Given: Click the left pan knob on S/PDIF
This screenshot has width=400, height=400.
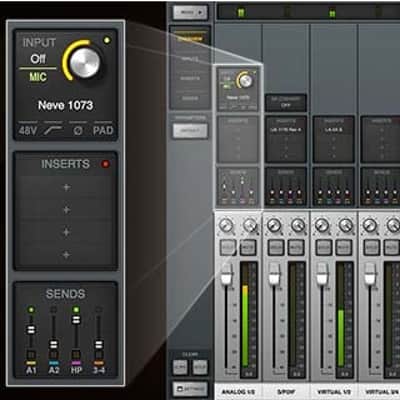Looking at the screenshot, I should coord(274,226).
